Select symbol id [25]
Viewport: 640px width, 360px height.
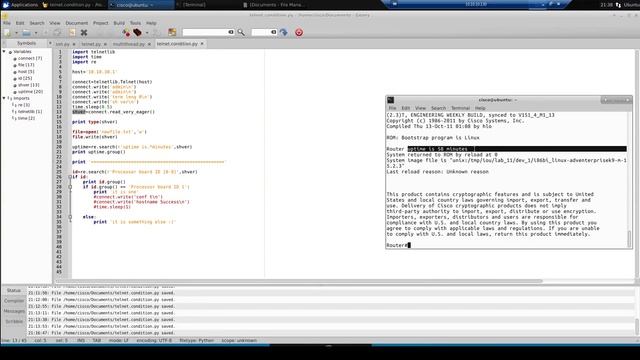(x=24, y=78)
